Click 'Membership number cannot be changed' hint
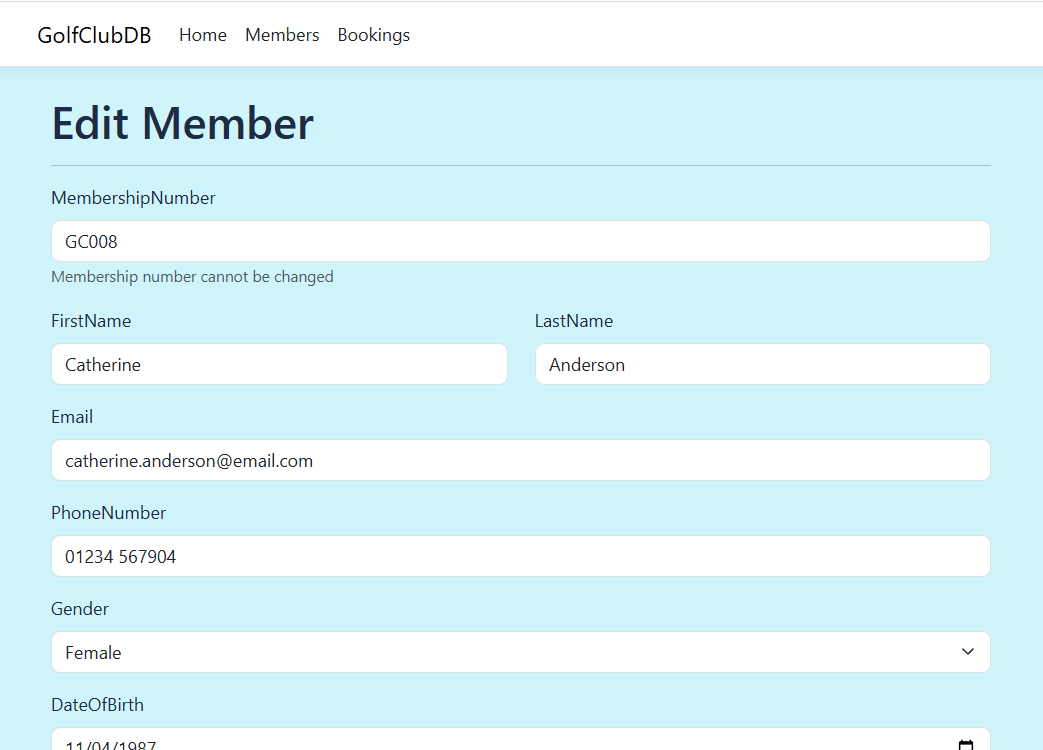 click(192, 277)
